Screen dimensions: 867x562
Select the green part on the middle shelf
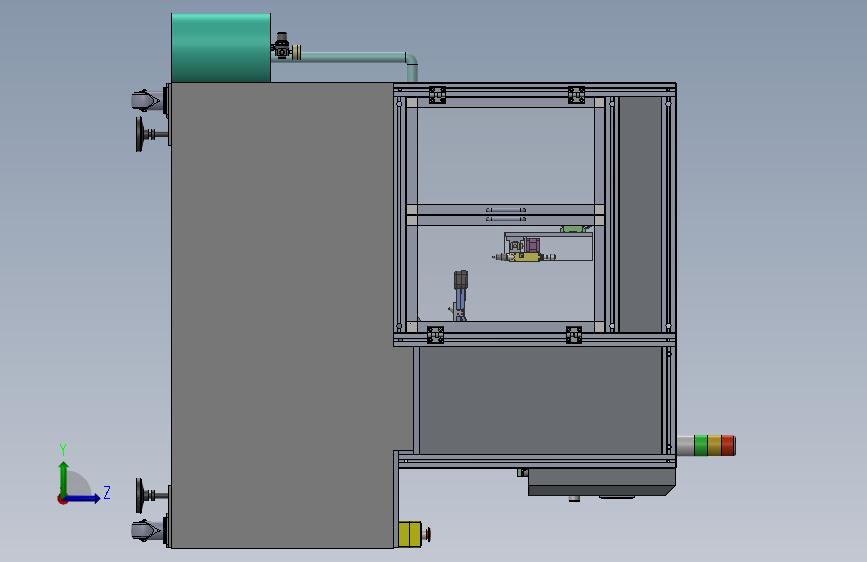[574, 228]
